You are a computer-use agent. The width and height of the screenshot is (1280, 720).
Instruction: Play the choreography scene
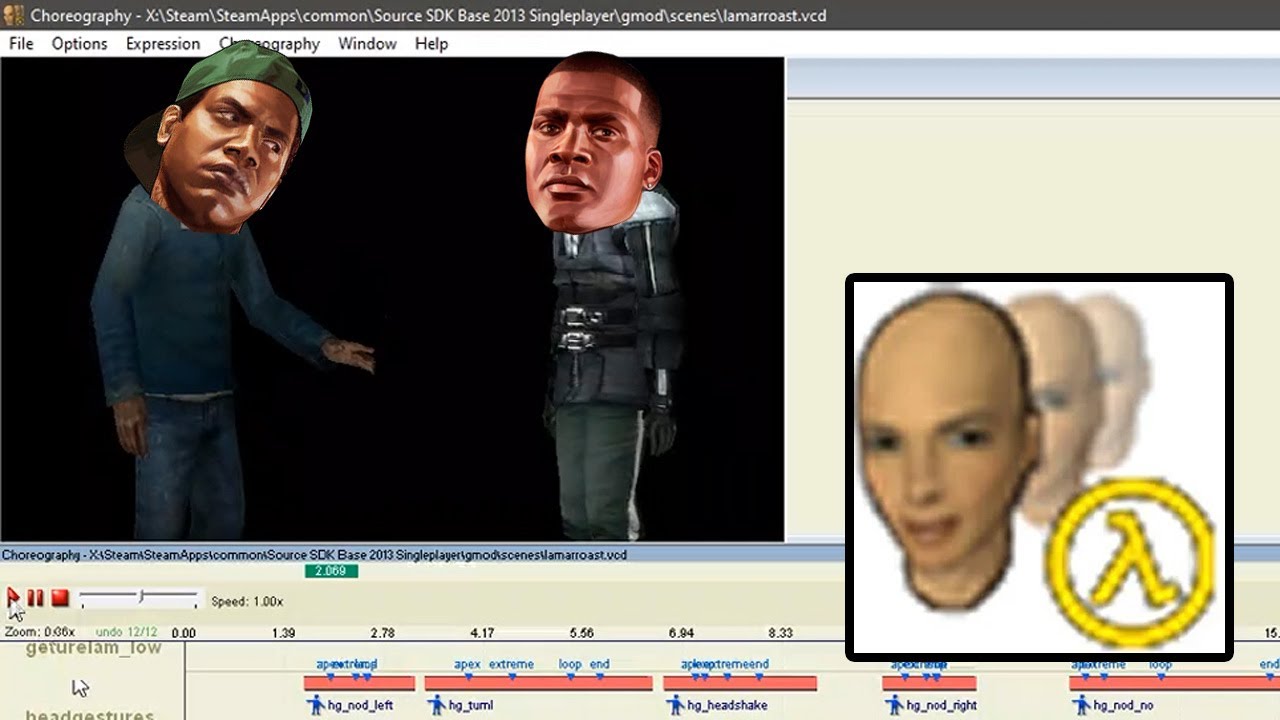pyautogui.click(x=13, y=598)
